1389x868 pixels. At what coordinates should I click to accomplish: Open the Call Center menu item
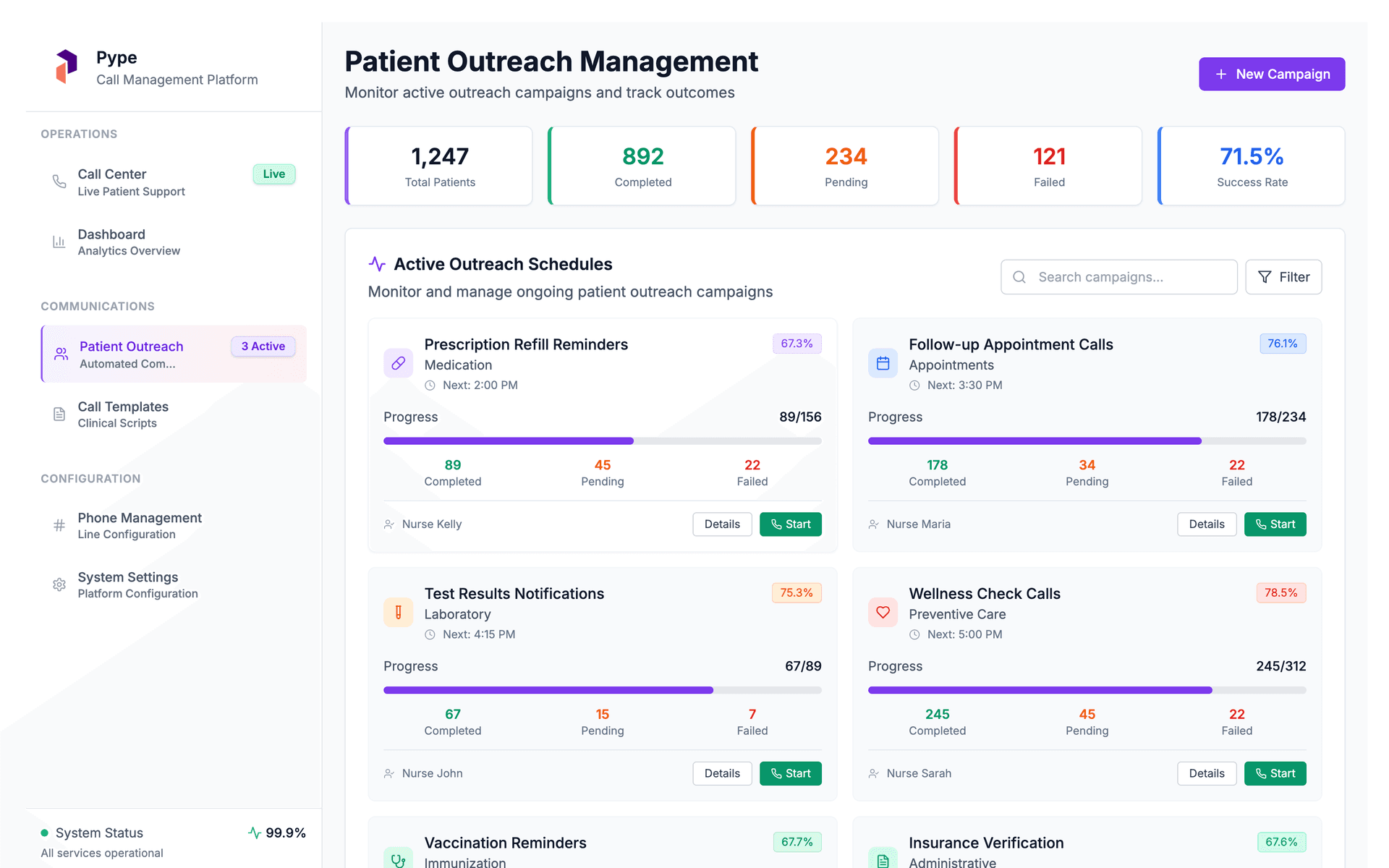coord(174,182)
